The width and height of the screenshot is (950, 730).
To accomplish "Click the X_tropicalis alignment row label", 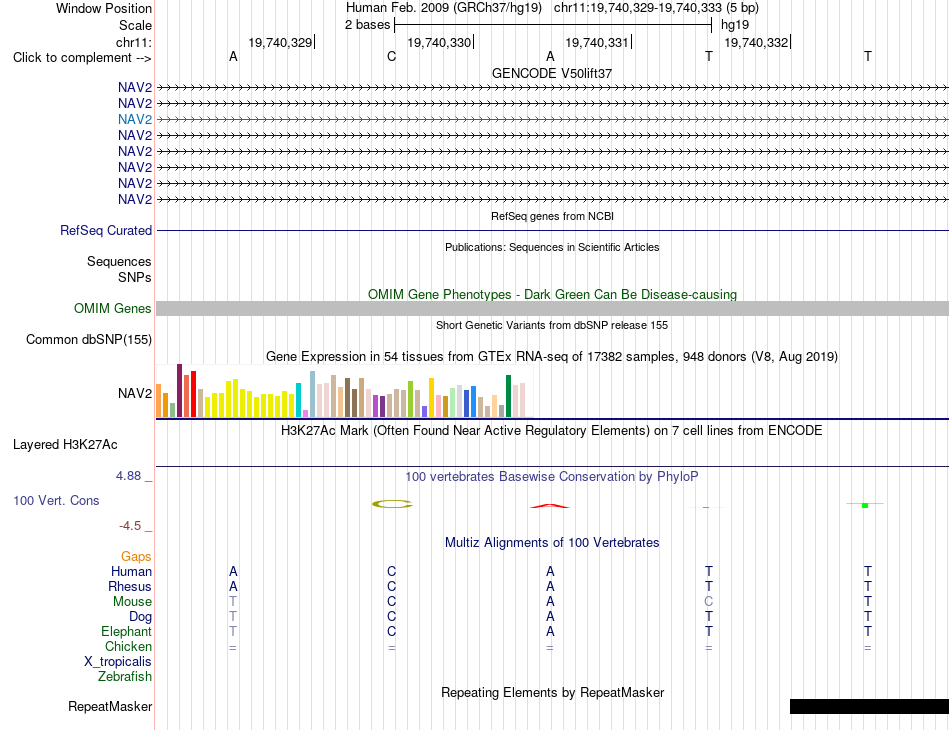I will tap(118, 662).
